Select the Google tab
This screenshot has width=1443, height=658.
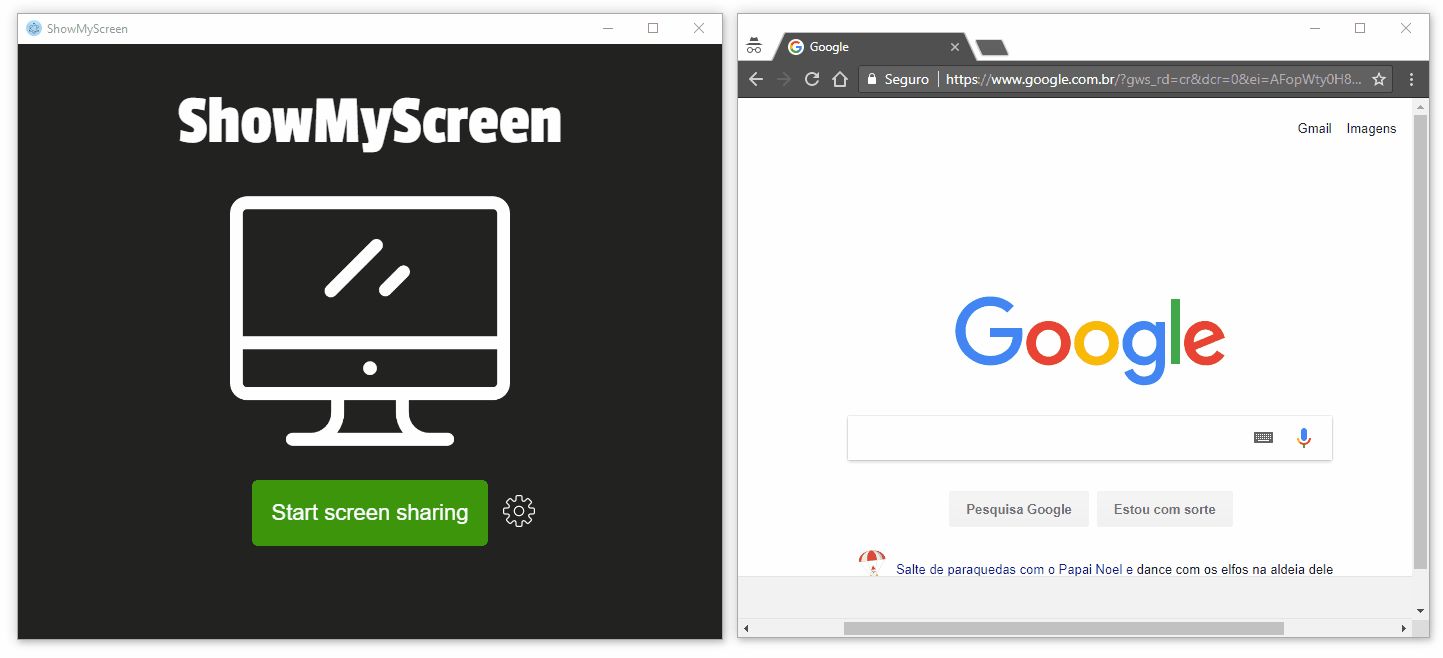pos(875,47)
